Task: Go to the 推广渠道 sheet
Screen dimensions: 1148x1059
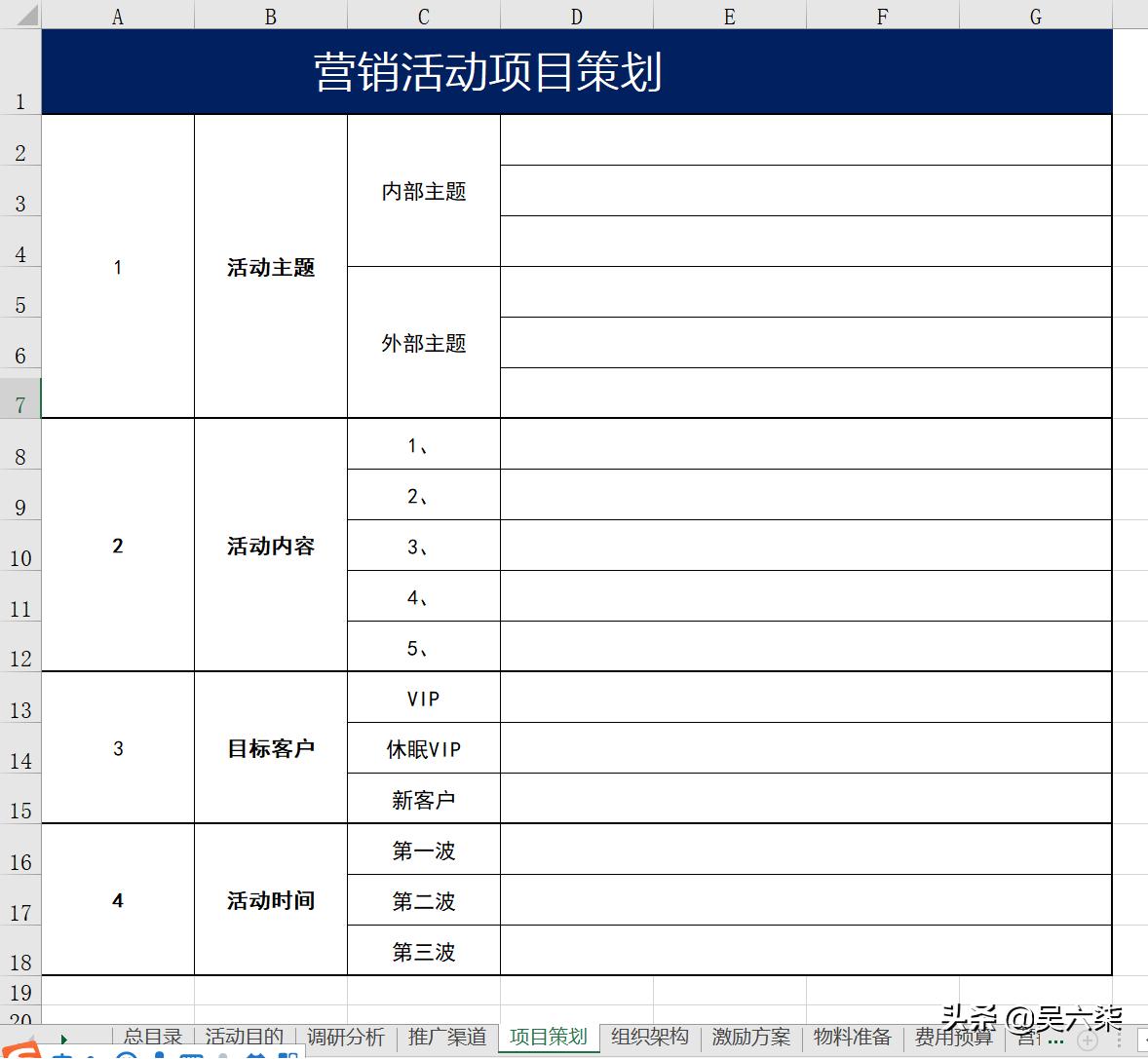Action: [x=447, y=1037]
